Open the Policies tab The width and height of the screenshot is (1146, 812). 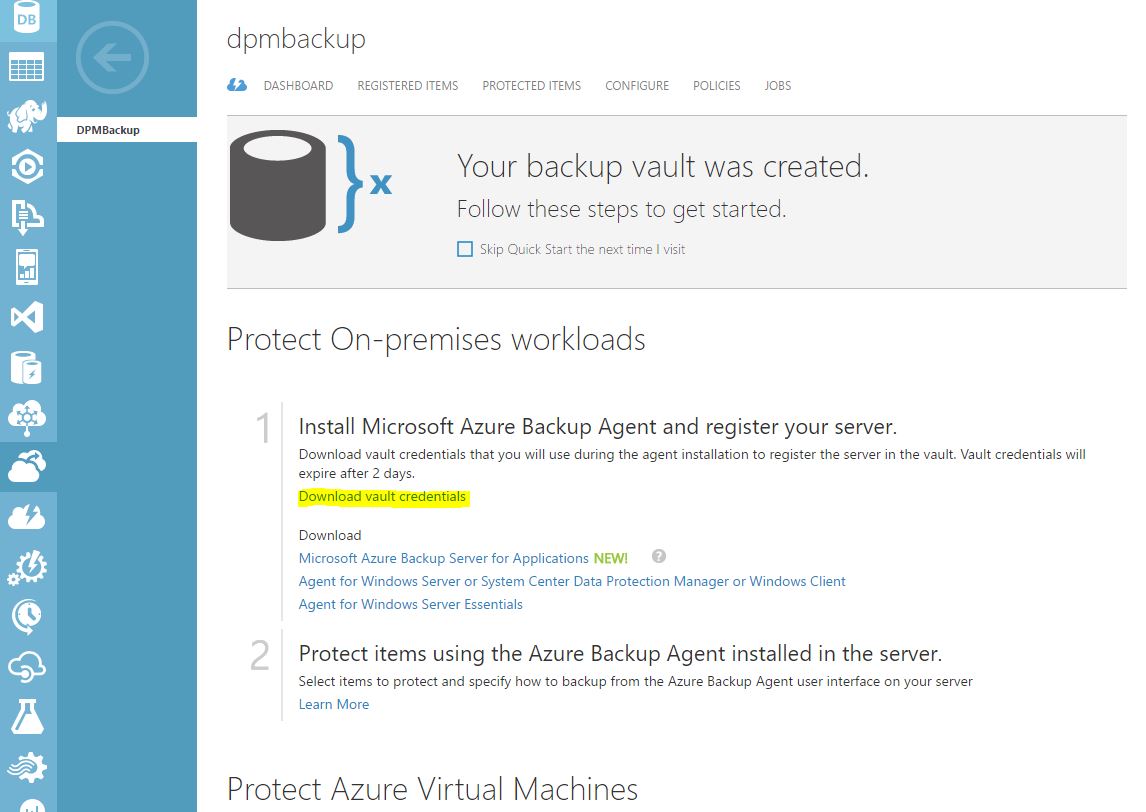pos(716,86)
